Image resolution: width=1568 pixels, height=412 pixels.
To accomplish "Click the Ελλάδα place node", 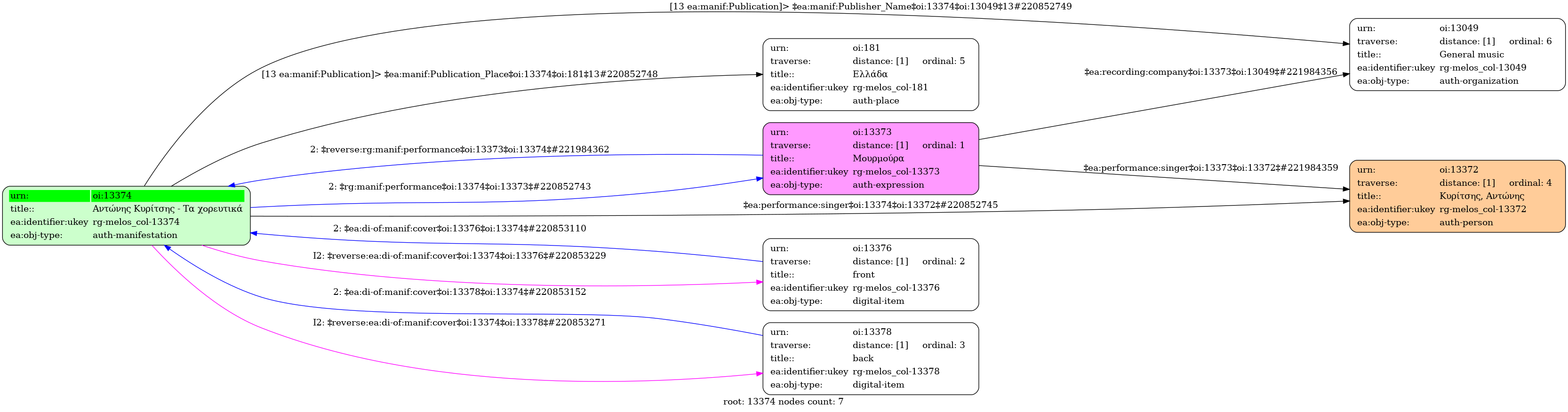I will coord(870,74).
